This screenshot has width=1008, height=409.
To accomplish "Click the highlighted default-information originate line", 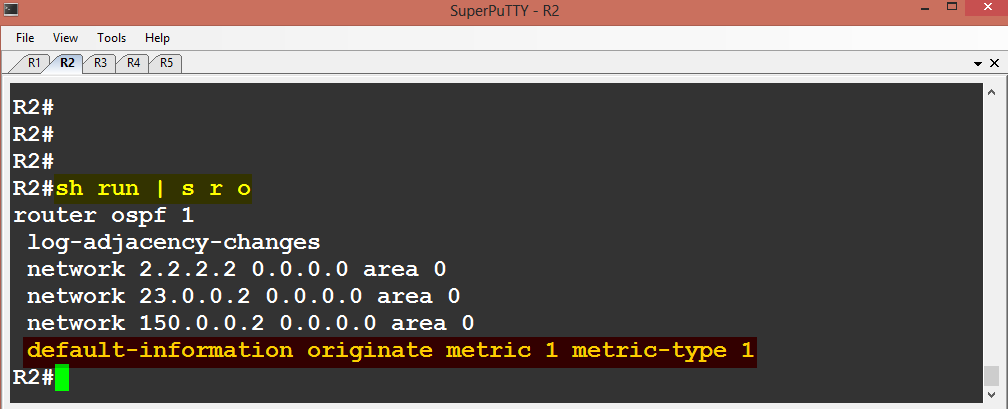I will pos(390,352).
